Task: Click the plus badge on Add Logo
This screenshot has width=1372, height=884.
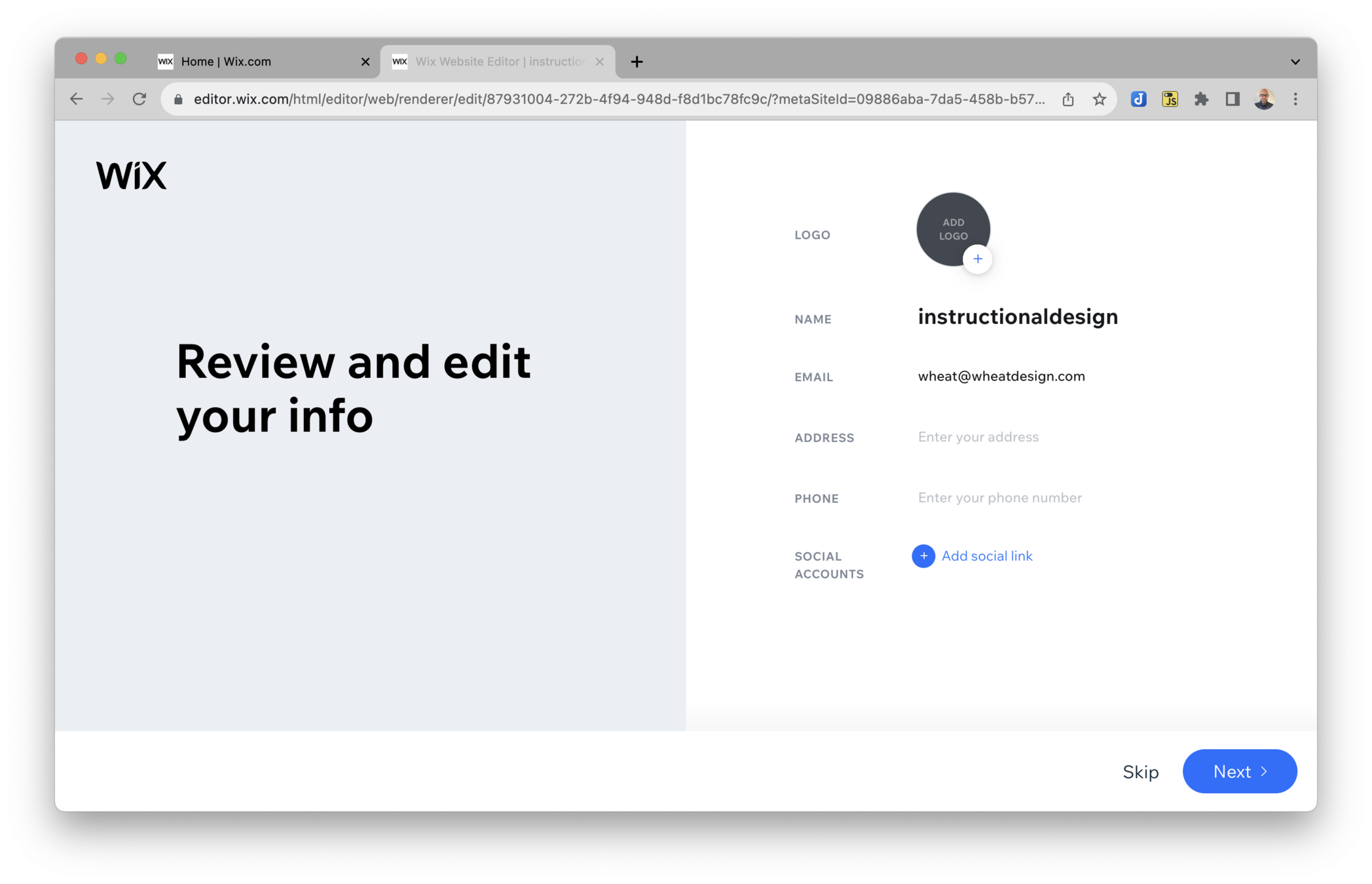Action: (977, 259)
